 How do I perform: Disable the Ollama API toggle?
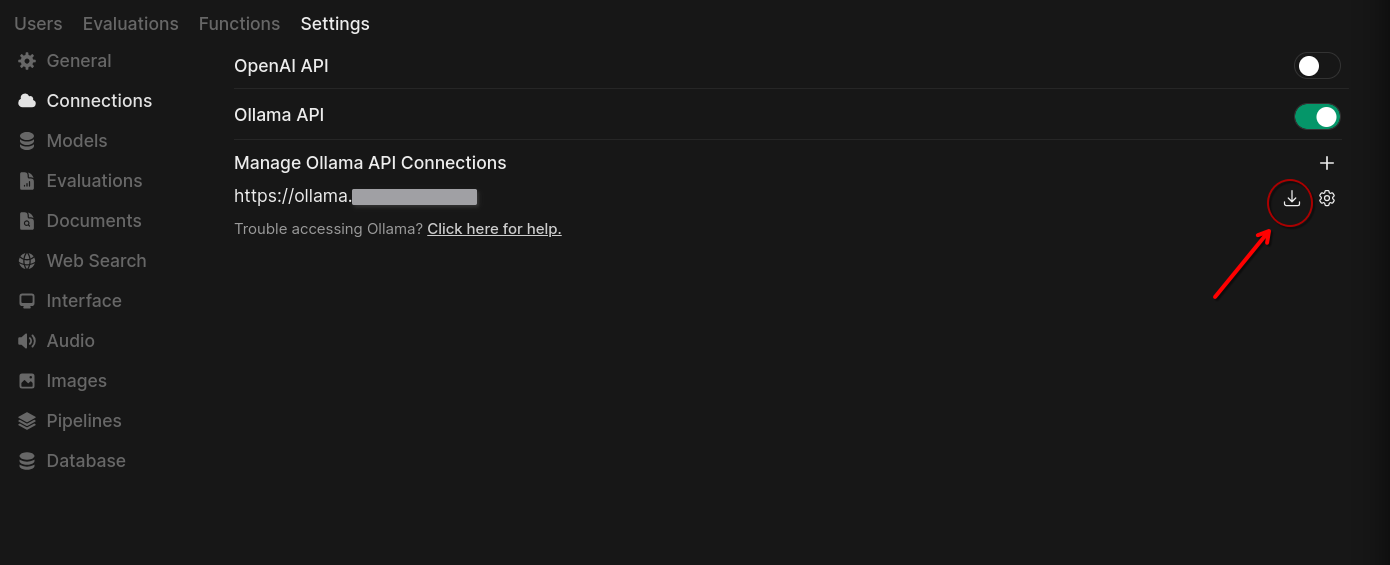pyautogui.click(x=1317, y=117)
